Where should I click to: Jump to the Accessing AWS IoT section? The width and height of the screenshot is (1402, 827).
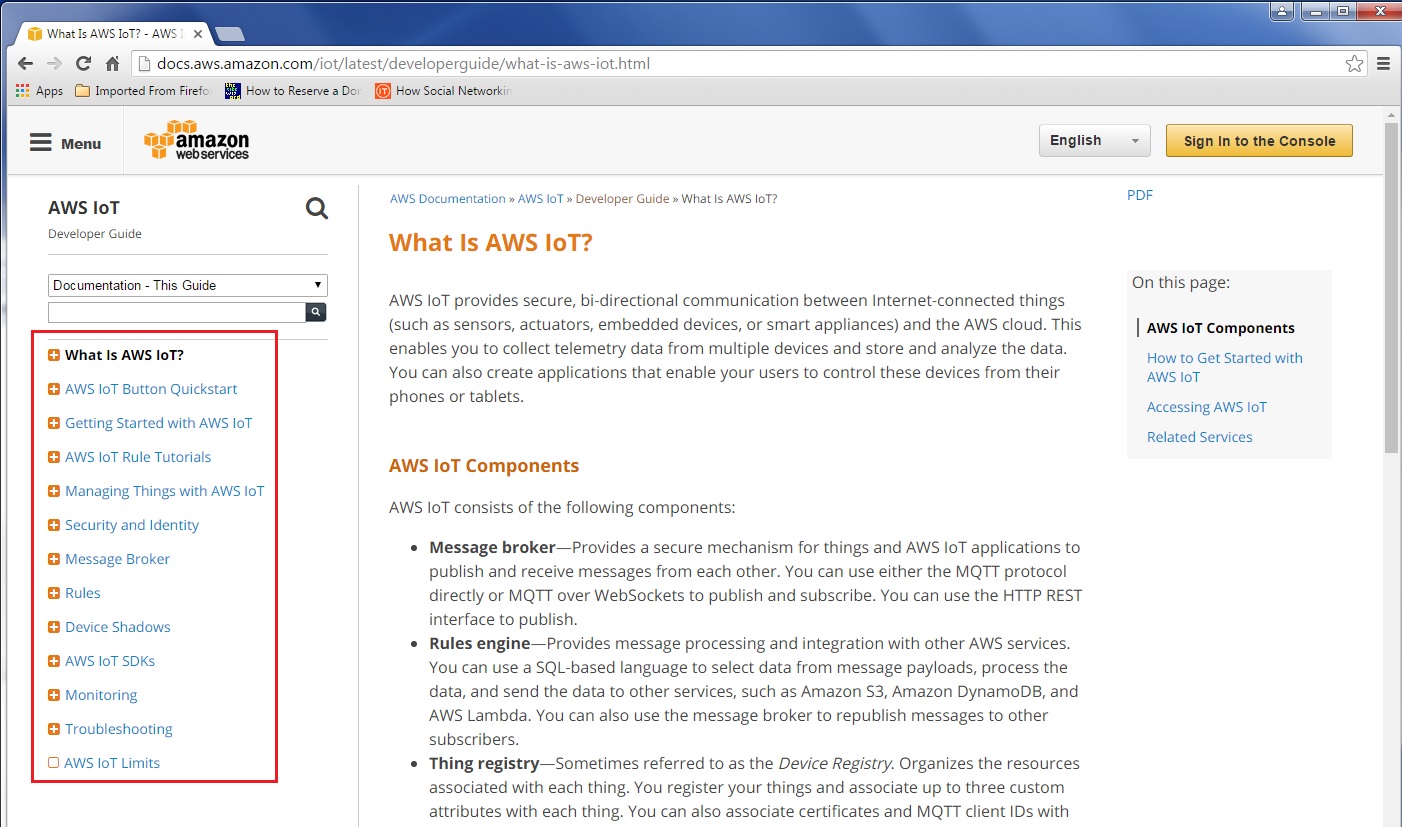coord(1207,407)
